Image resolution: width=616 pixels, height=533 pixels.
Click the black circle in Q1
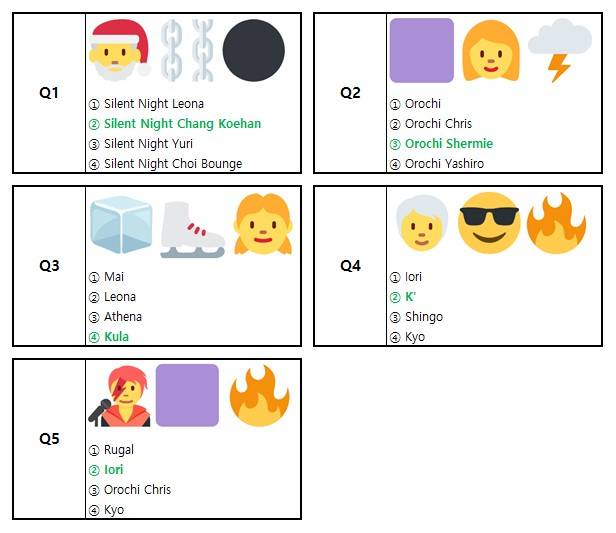pos(254,50)
